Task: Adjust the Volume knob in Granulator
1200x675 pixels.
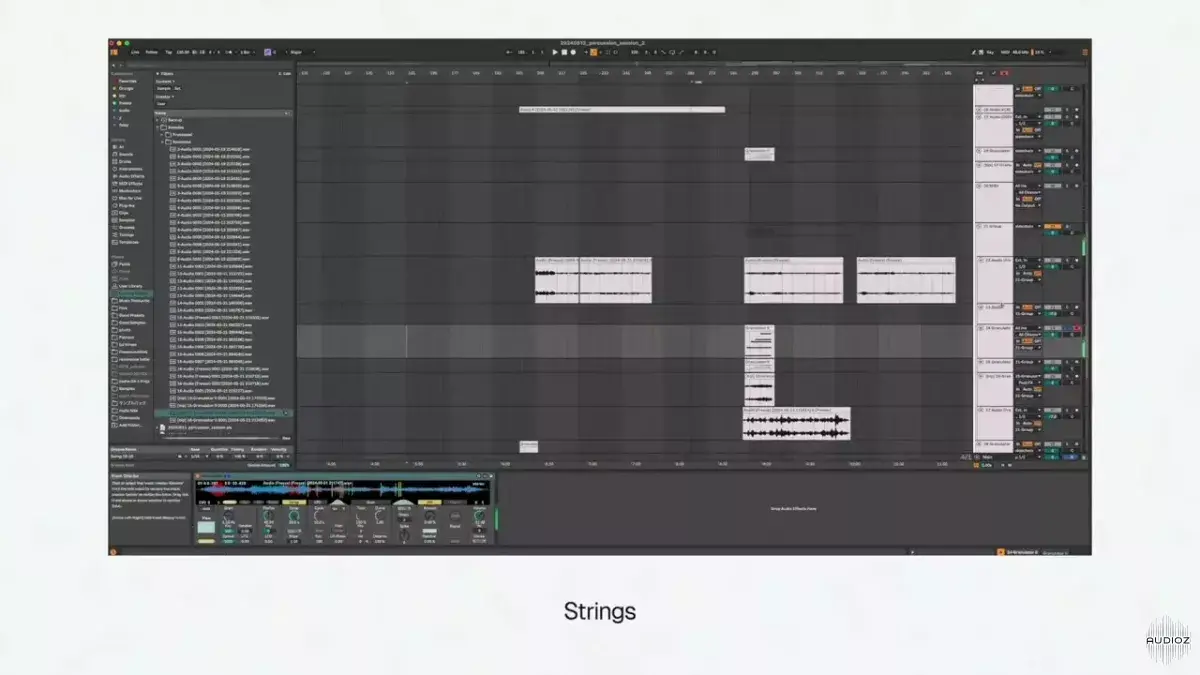Action: [480, 516]
